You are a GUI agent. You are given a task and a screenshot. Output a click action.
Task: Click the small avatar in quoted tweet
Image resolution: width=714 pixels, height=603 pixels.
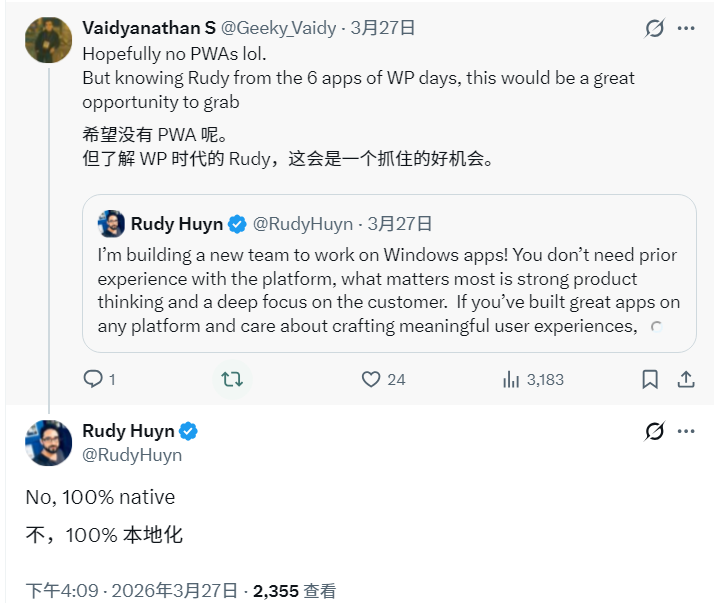110,223
